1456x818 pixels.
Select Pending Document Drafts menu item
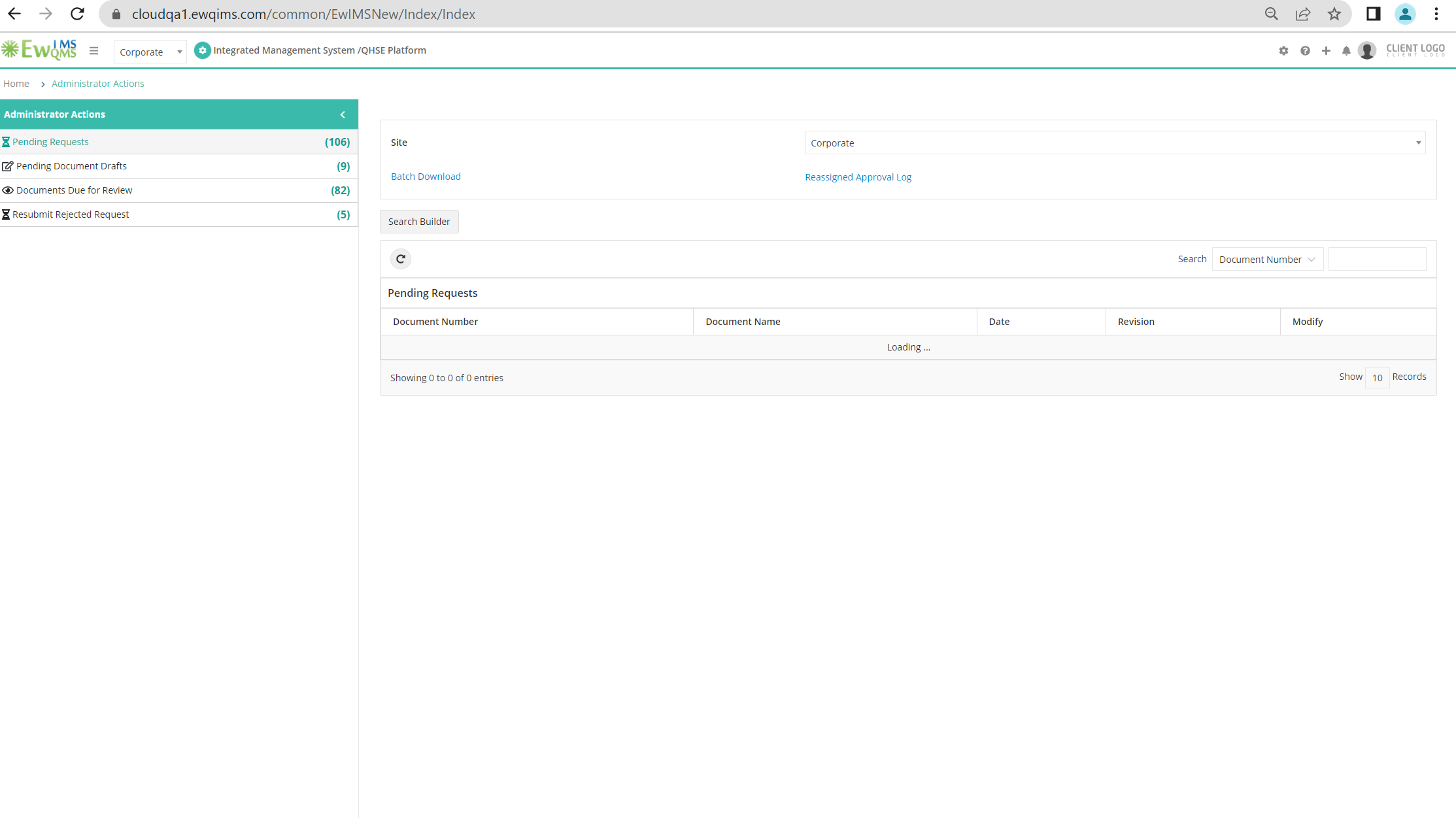coord(178,166)
